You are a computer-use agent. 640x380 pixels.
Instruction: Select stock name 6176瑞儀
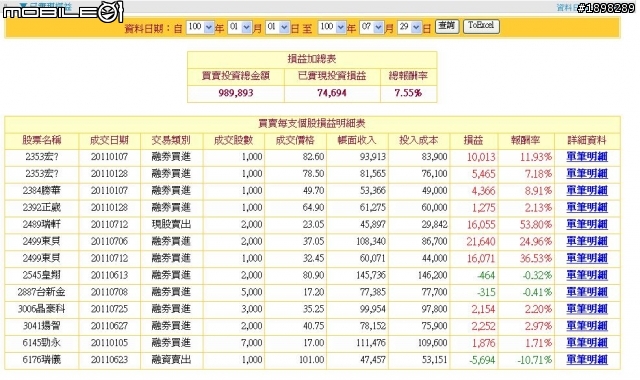pyautogui.click(x=42, y=360)
